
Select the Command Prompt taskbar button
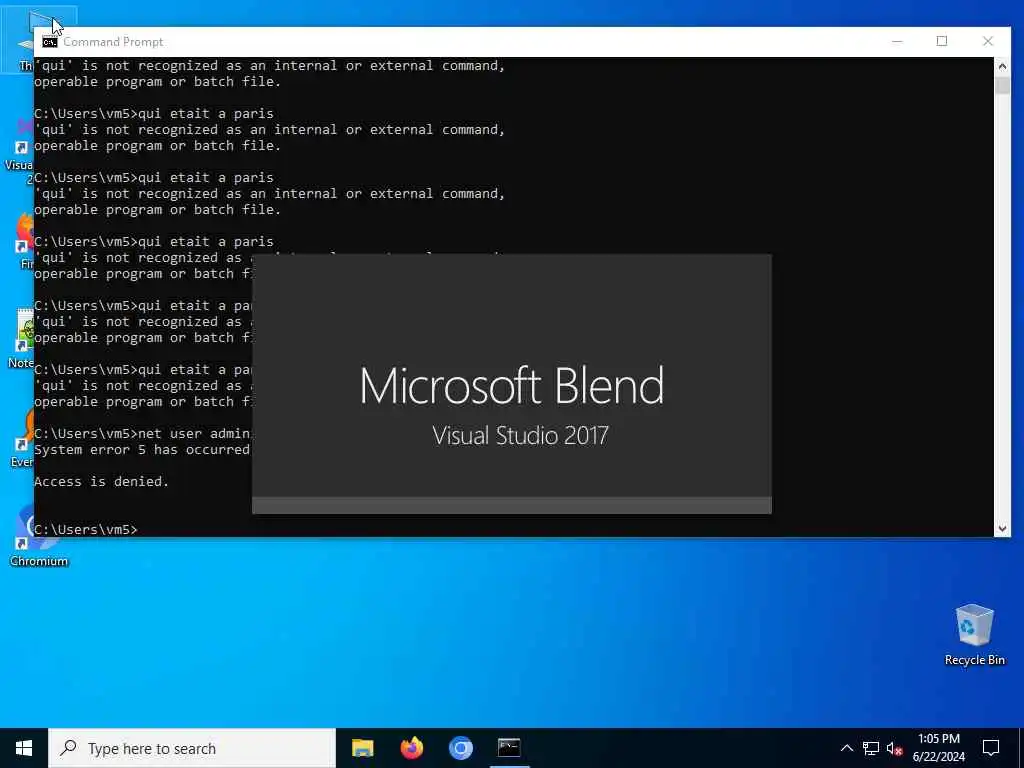[x=509, y=748]
